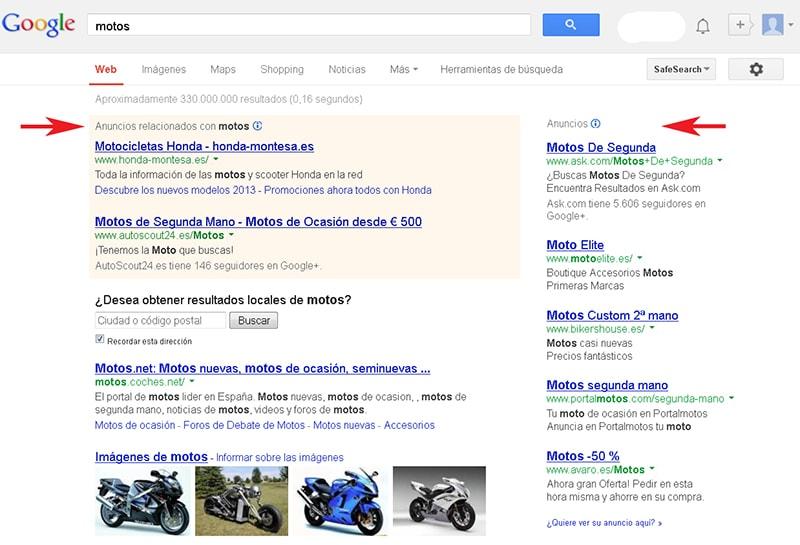Image resolution: width=800 pixels, height=545 pixels.
Task: Open the settings gear button
Action: (756, 69)
